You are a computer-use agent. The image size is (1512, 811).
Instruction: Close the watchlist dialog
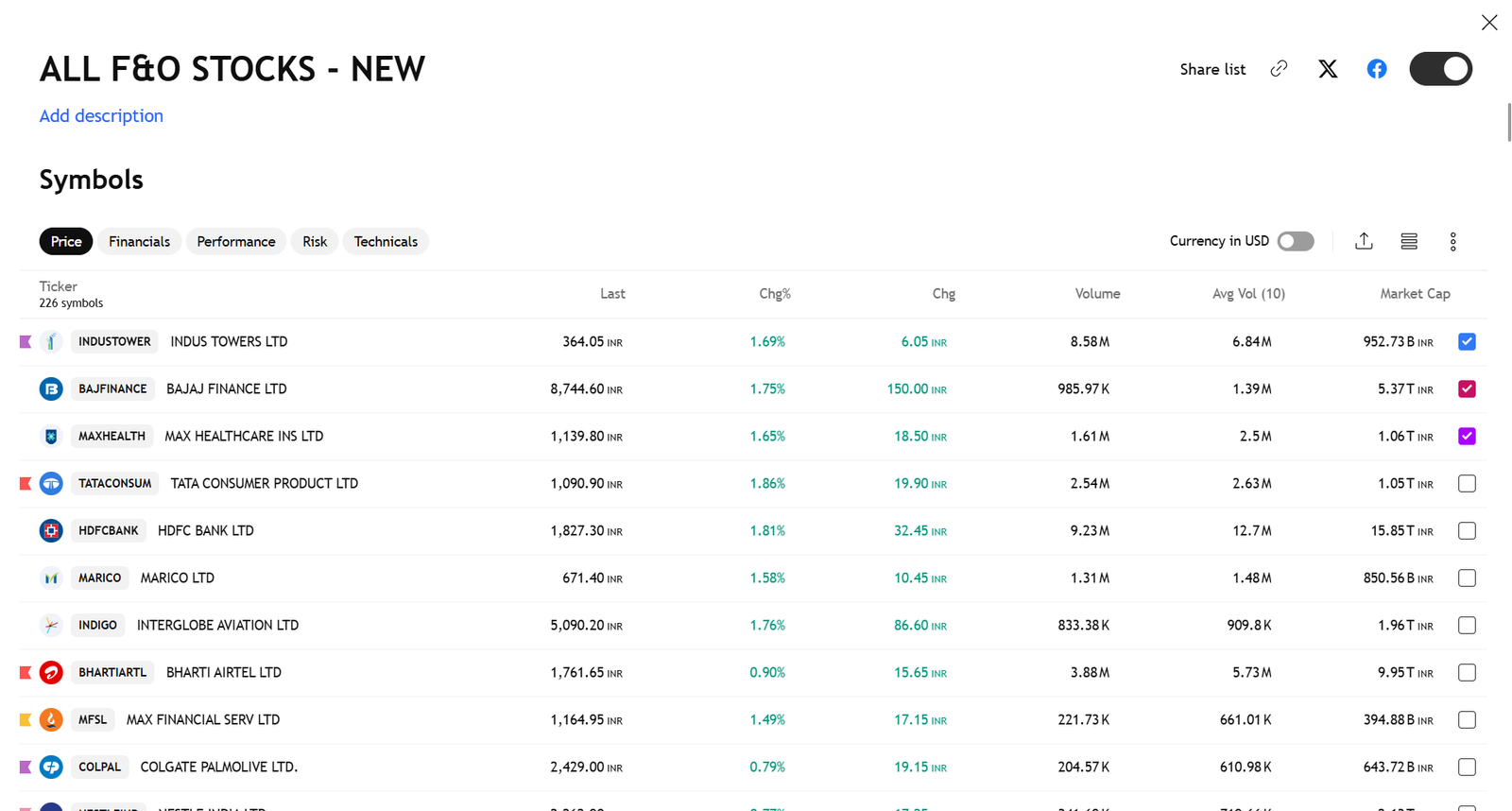(x=1489, y=22)
